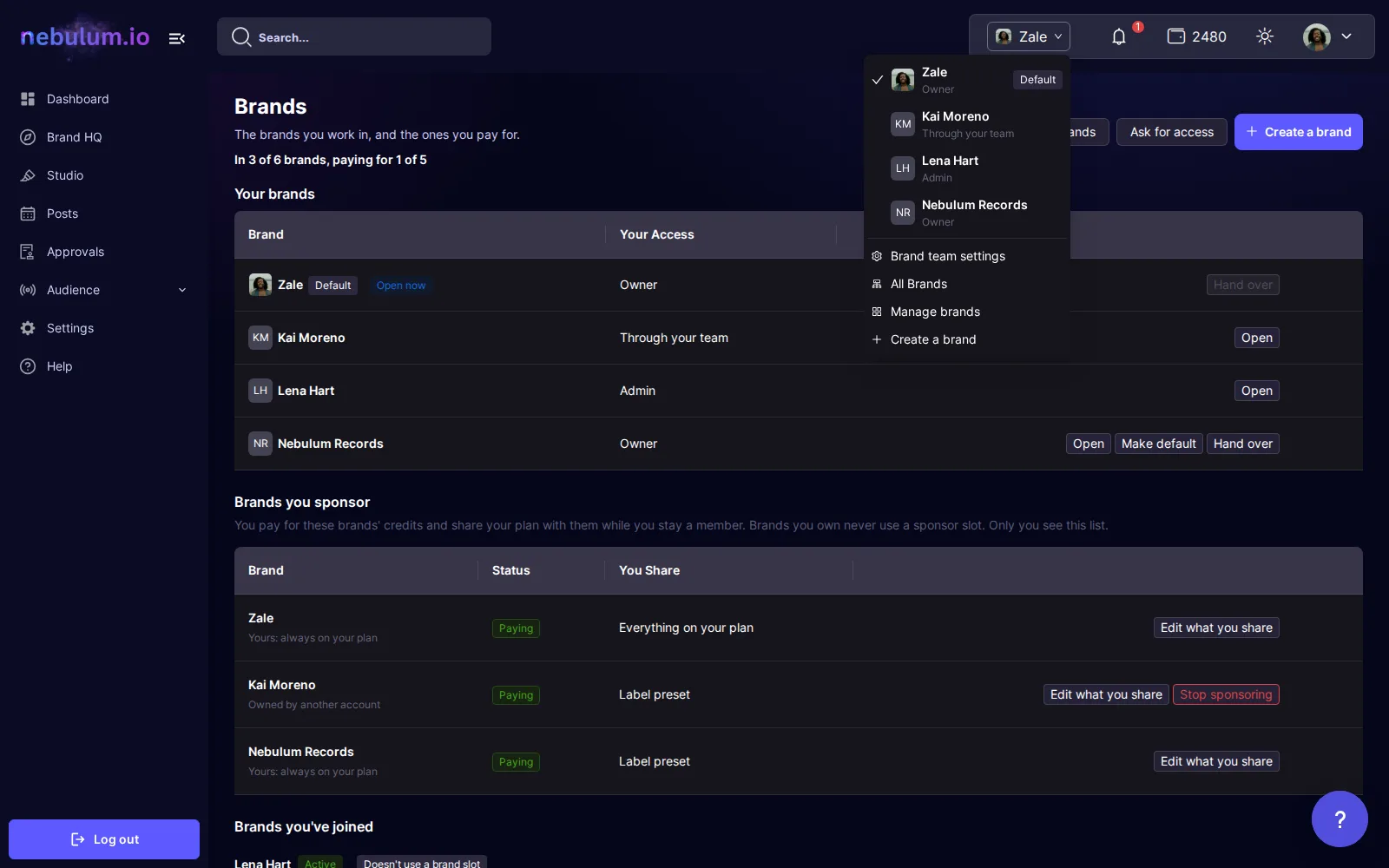Open the Settings gear icon
This screenshot has height=868, width=1389.
(28, 328)
